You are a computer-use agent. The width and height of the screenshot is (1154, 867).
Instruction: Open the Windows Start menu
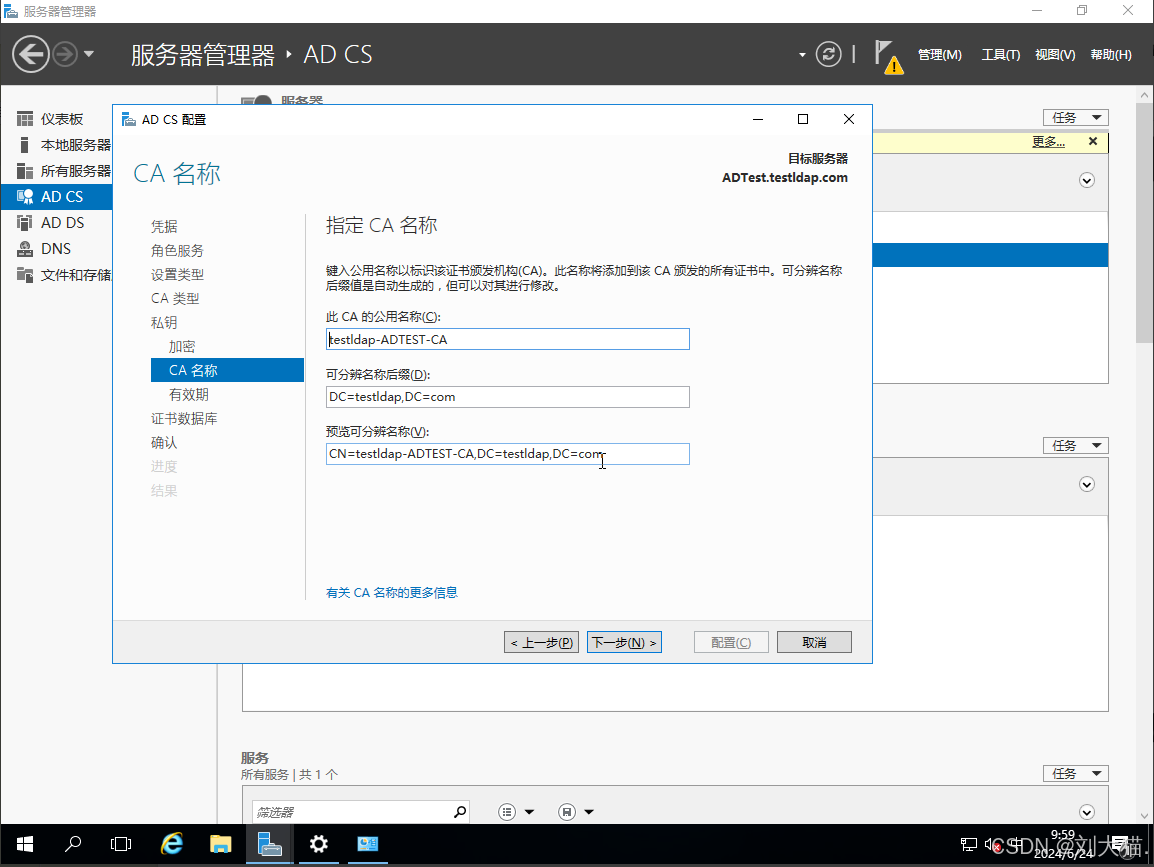[25, 844]
